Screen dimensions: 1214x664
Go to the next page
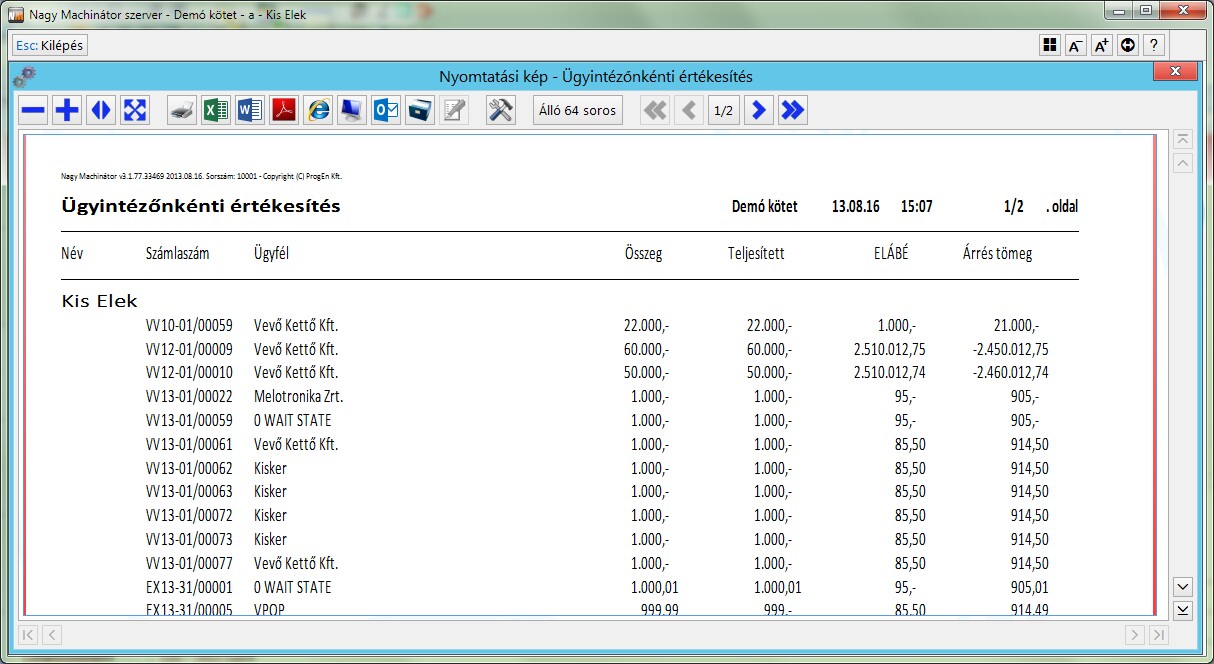coord(759,111)
